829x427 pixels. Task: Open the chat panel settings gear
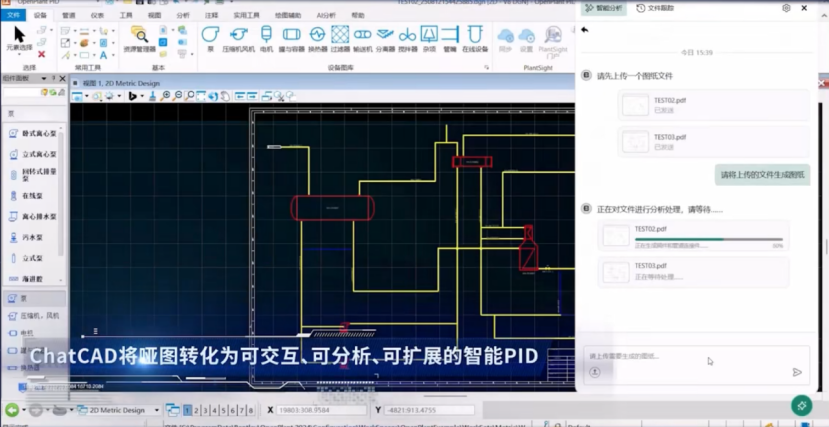[786, 8]
